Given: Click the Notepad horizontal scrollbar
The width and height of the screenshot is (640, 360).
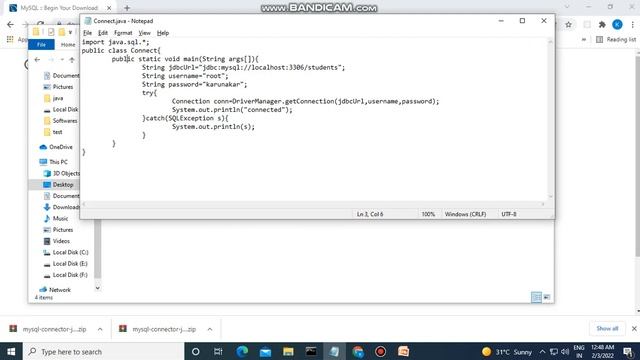Looking at the screenshot, I should pyautogui.click(x=313, y=204).
